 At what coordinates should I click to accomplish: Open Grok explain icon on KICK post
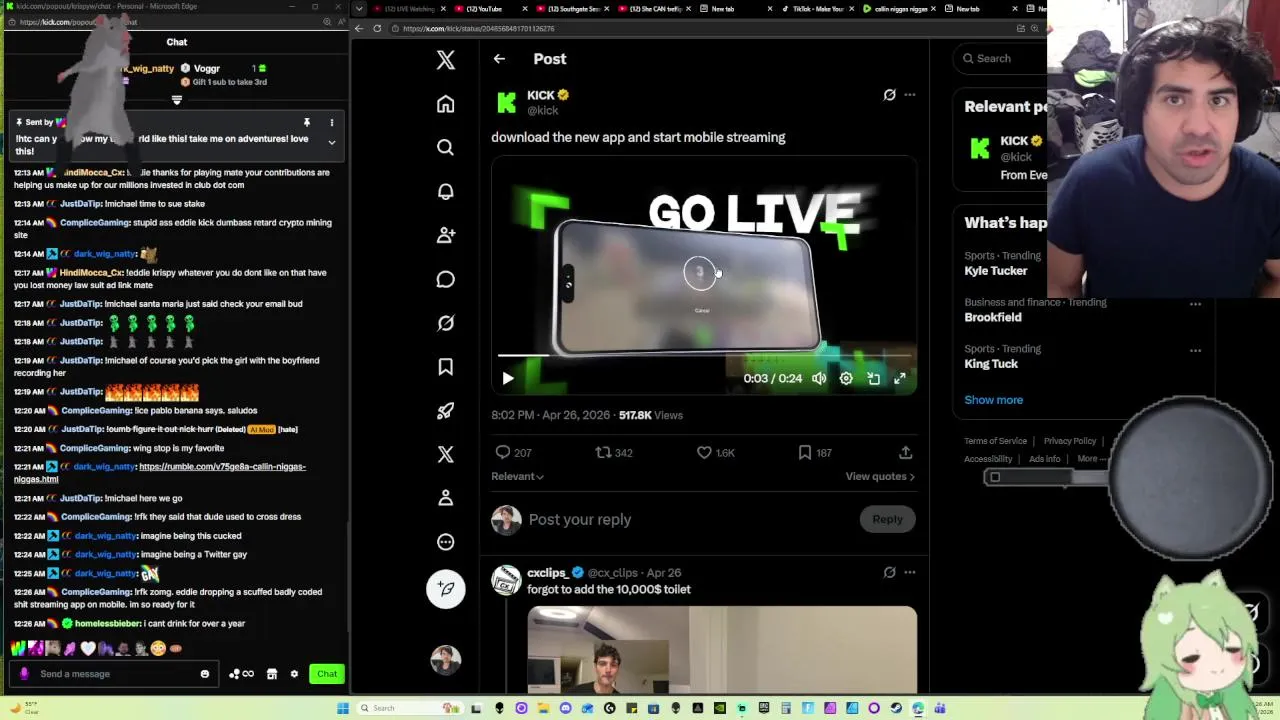(x=889, y=95)
